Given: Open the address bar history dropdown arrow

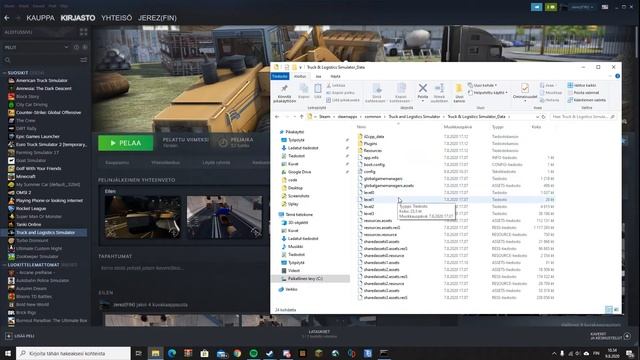Looking at the screenshot, I should (537, 117).
